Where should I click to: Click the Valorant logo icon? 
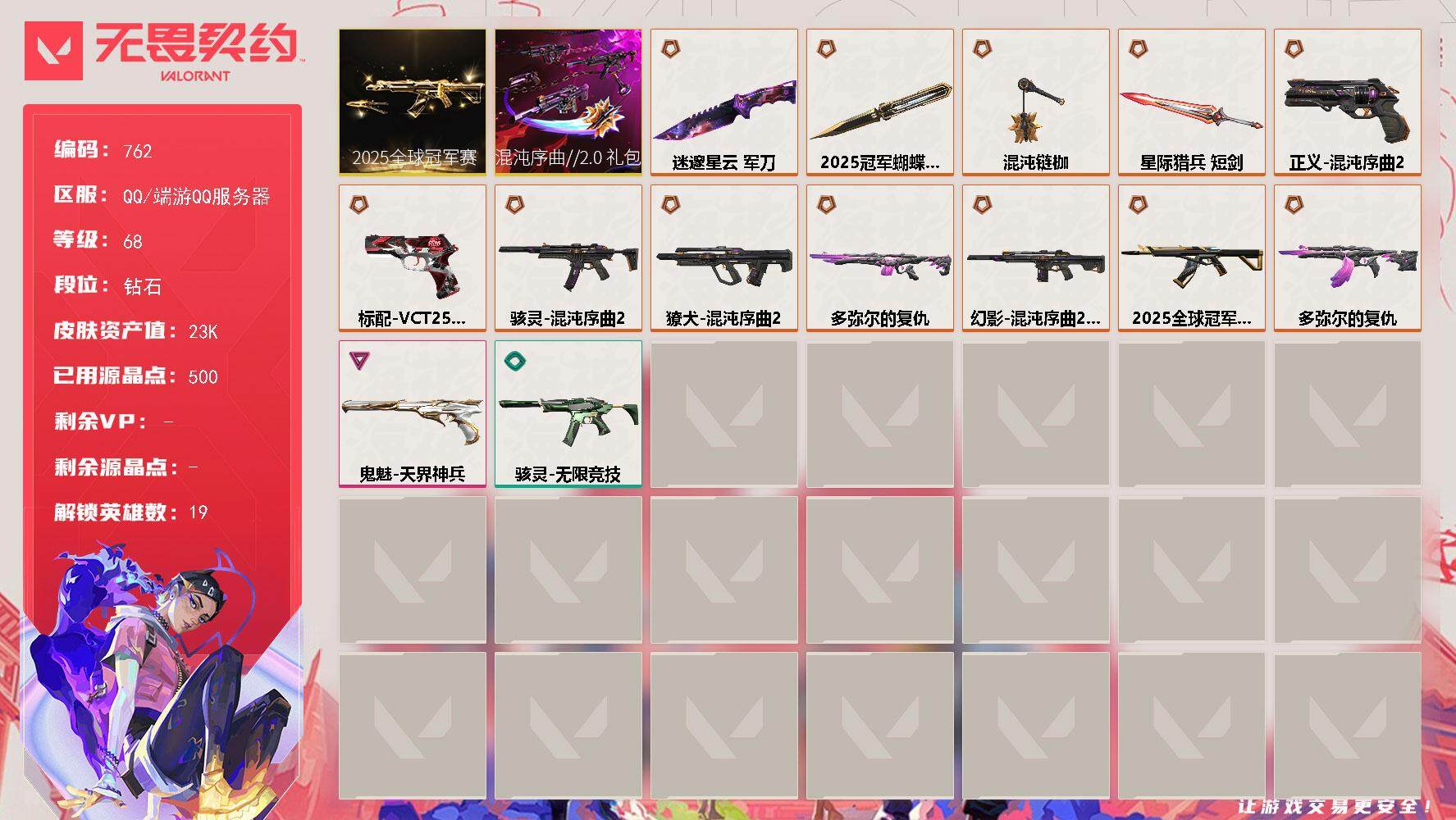coord(53,50)
